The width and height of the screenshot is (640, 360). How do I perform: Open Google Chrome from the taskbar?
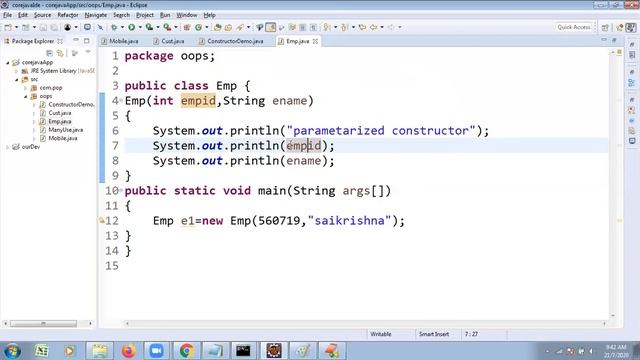coord(187,351)
